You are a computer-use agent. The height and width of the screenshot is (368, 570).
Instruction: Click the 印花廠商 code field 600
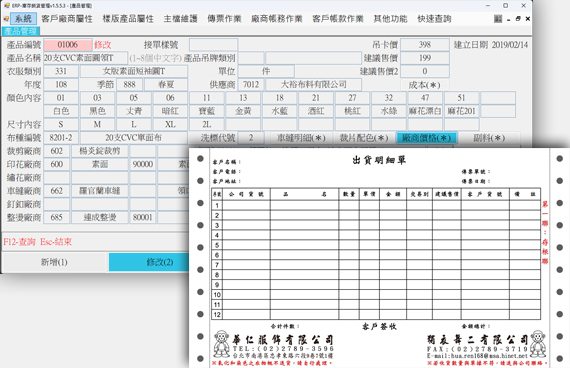pos(56,164)
